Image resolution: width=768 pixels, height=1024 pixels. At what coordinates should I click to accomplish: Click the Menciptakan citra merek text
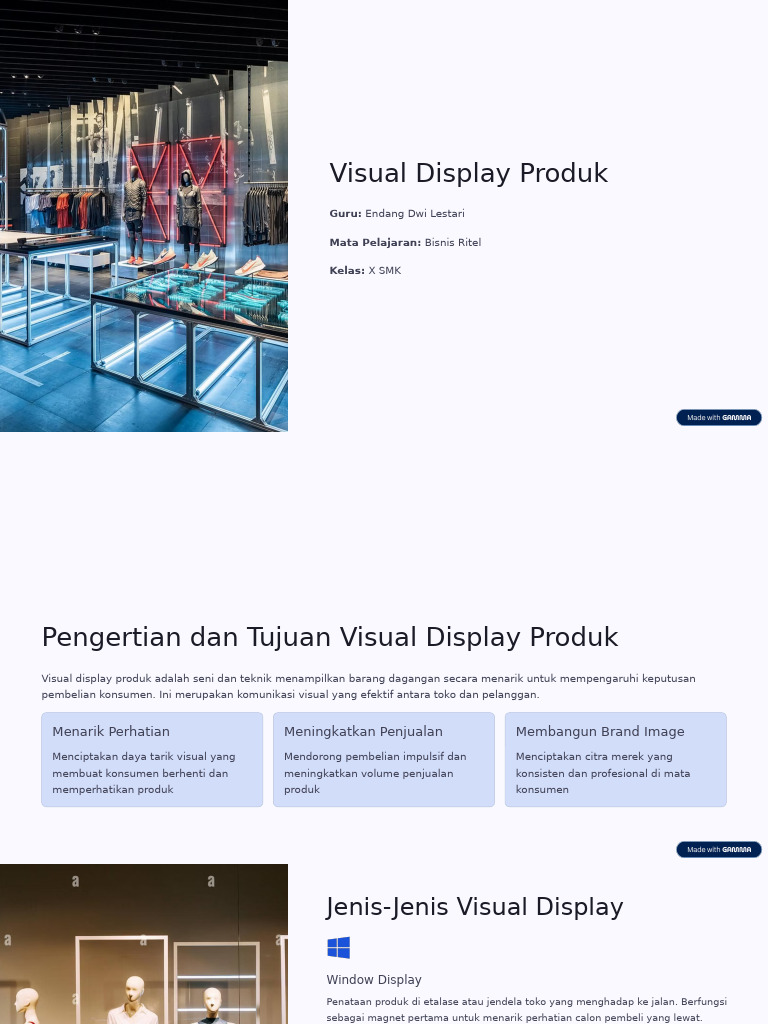point(603,773)
